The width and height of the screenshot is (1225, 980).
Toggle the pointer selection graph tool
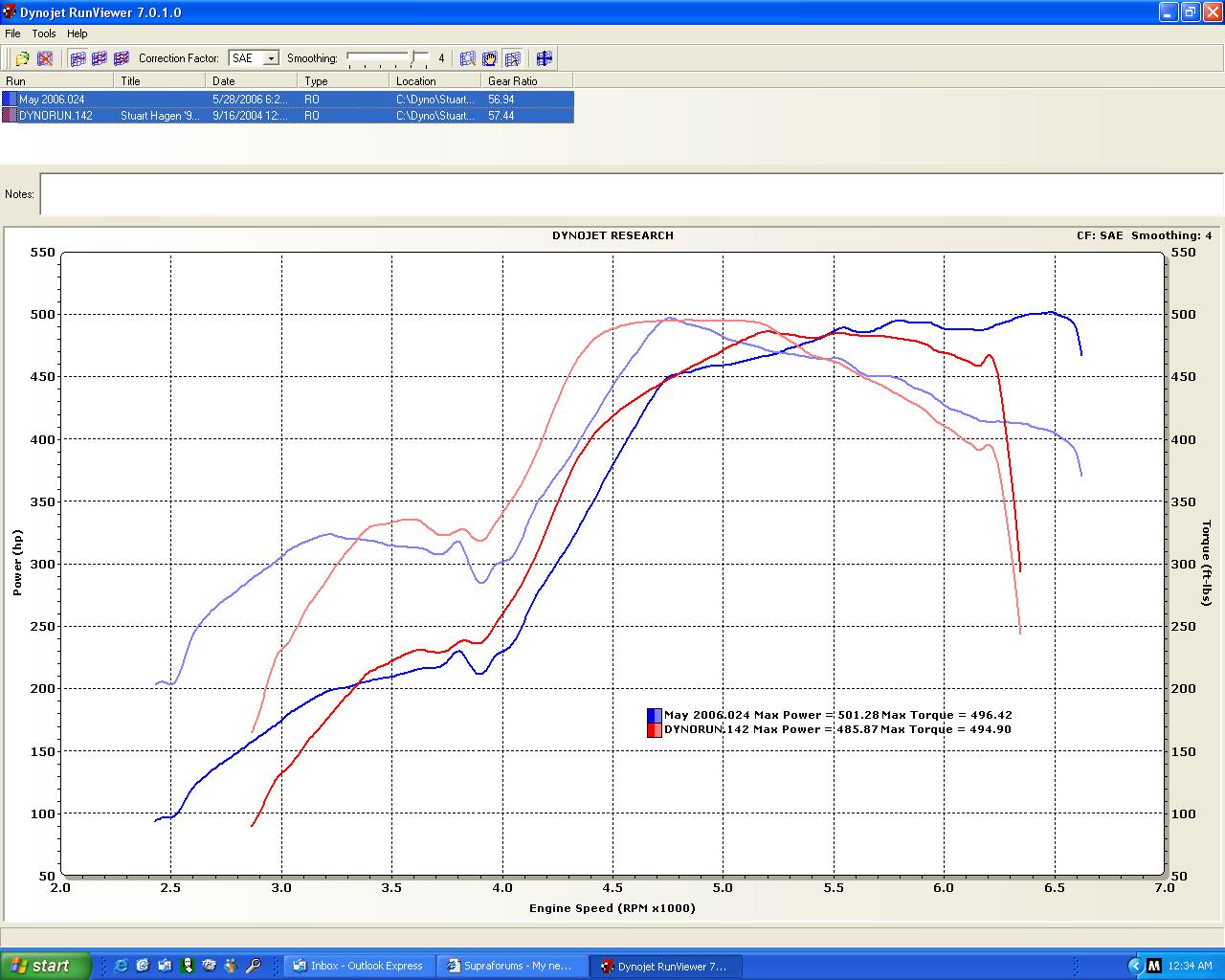pyautogui.click(x=512, y=58)
